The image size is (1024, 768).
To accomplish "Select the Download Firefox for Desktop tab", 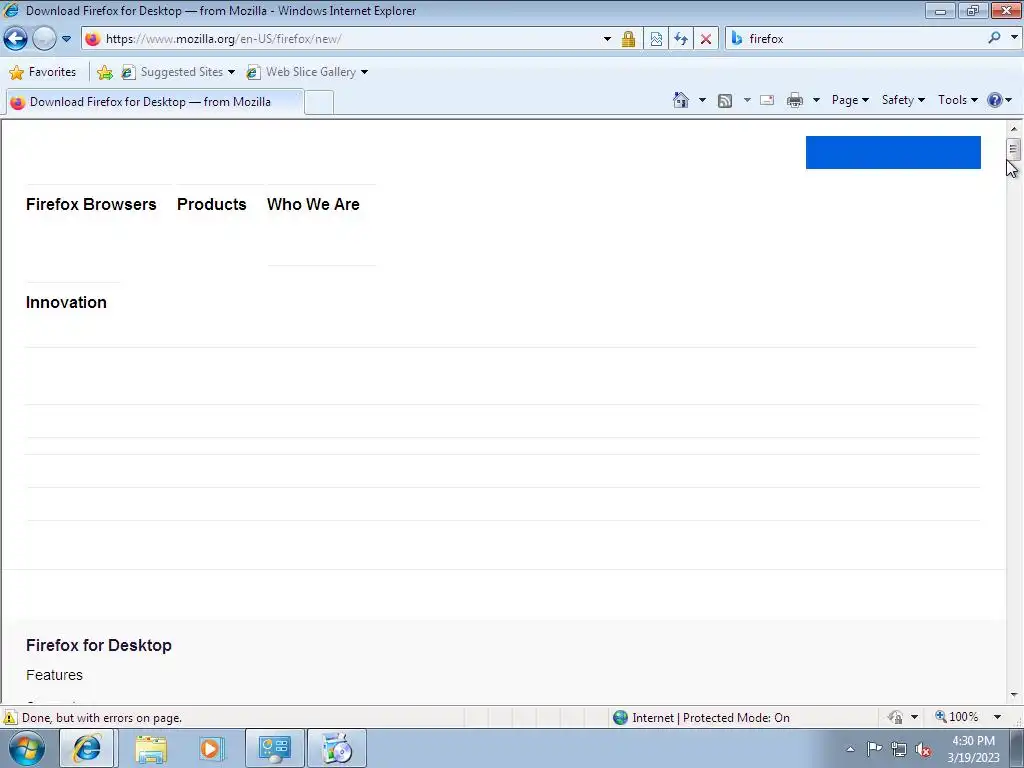I will [x=154, y=102].
